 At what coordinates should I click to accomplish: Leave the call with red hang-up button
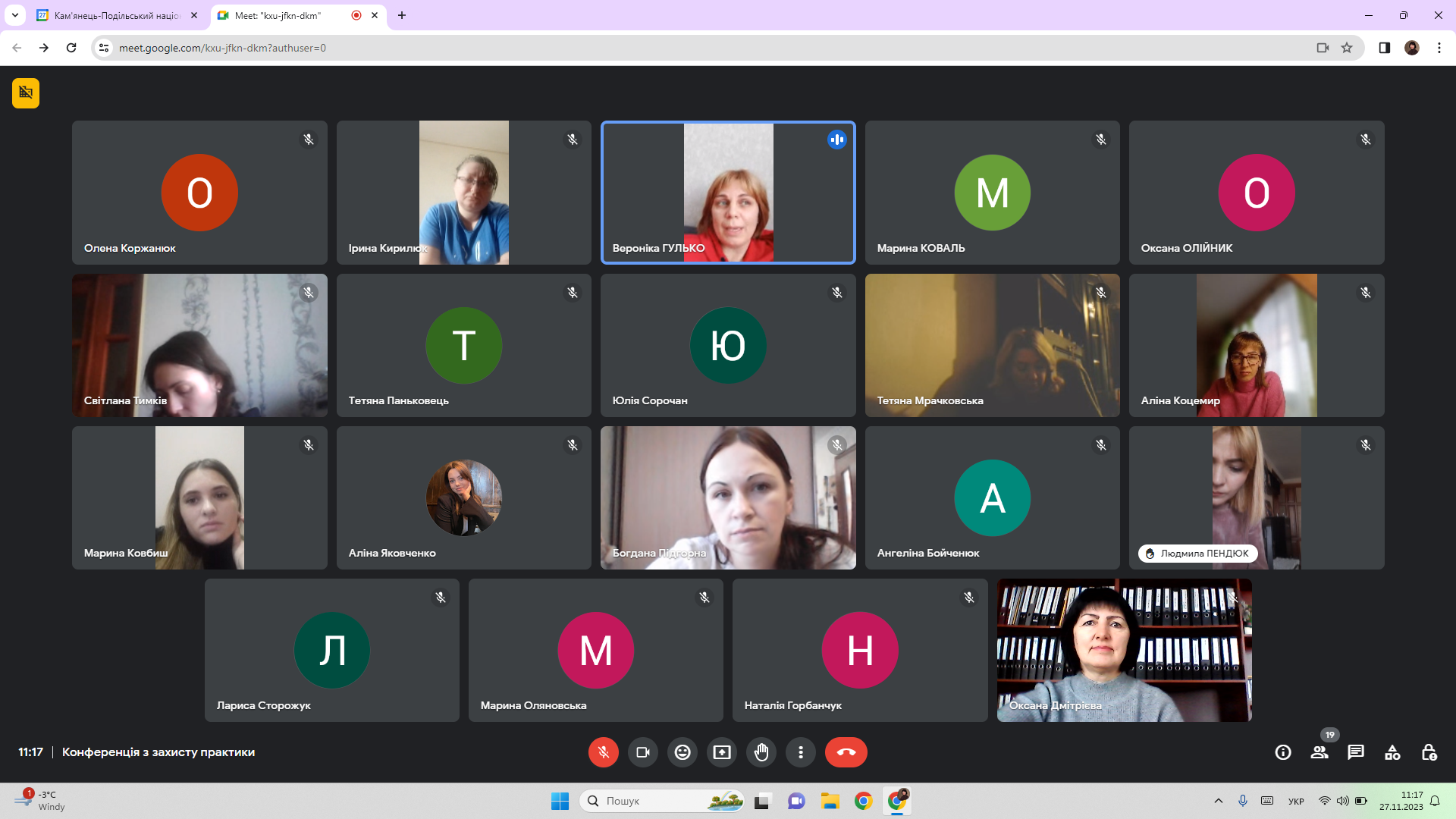(x=846, y=752)
